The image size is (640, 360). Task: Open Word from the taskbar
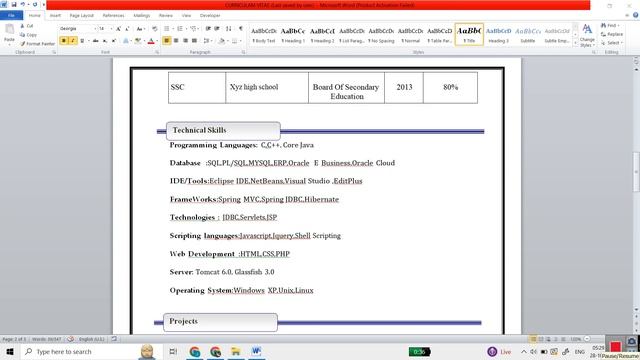point(256,351)
